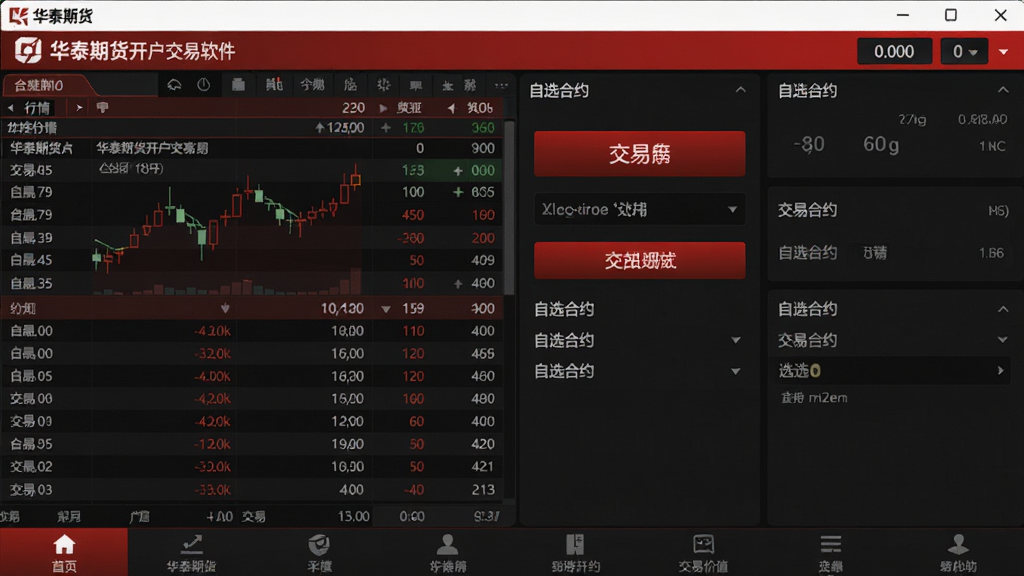1024x576 pixels.
Task: Click the 华泰期货开户交易 row text above the chart
Action: 152,148
